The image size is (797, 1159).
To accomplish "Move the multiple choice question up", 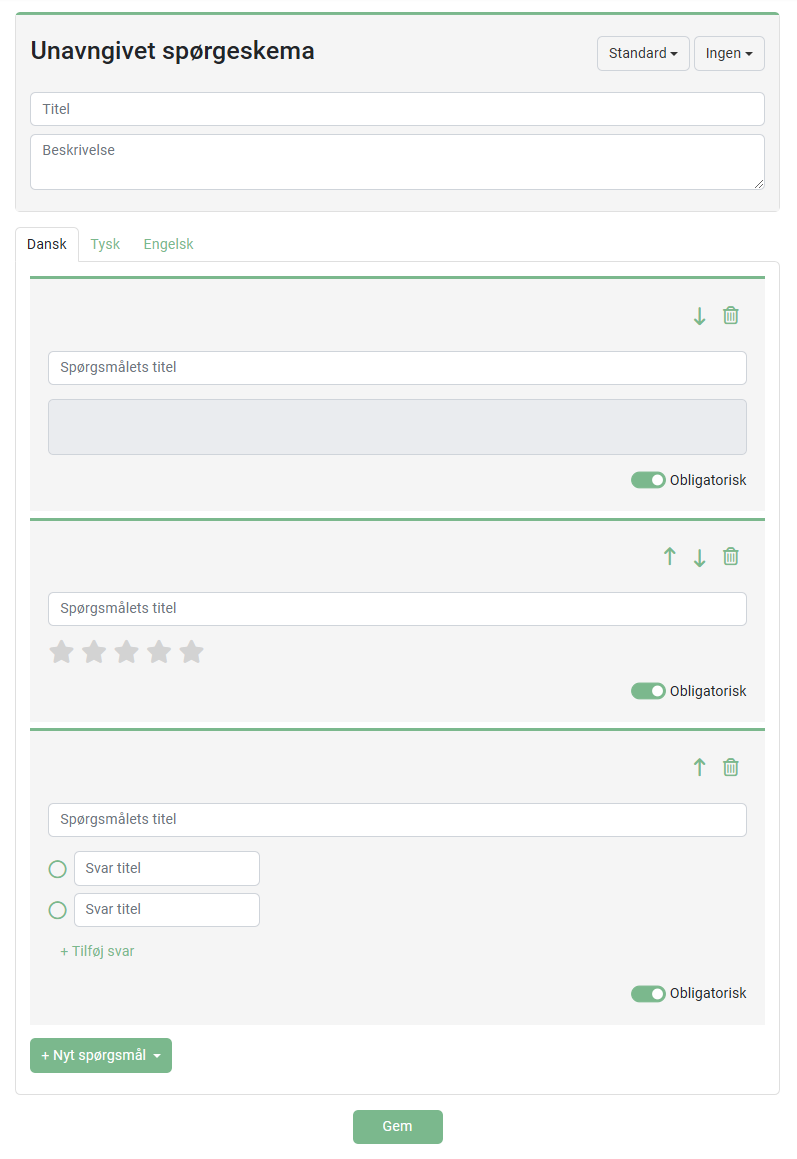I will (700, 768).
